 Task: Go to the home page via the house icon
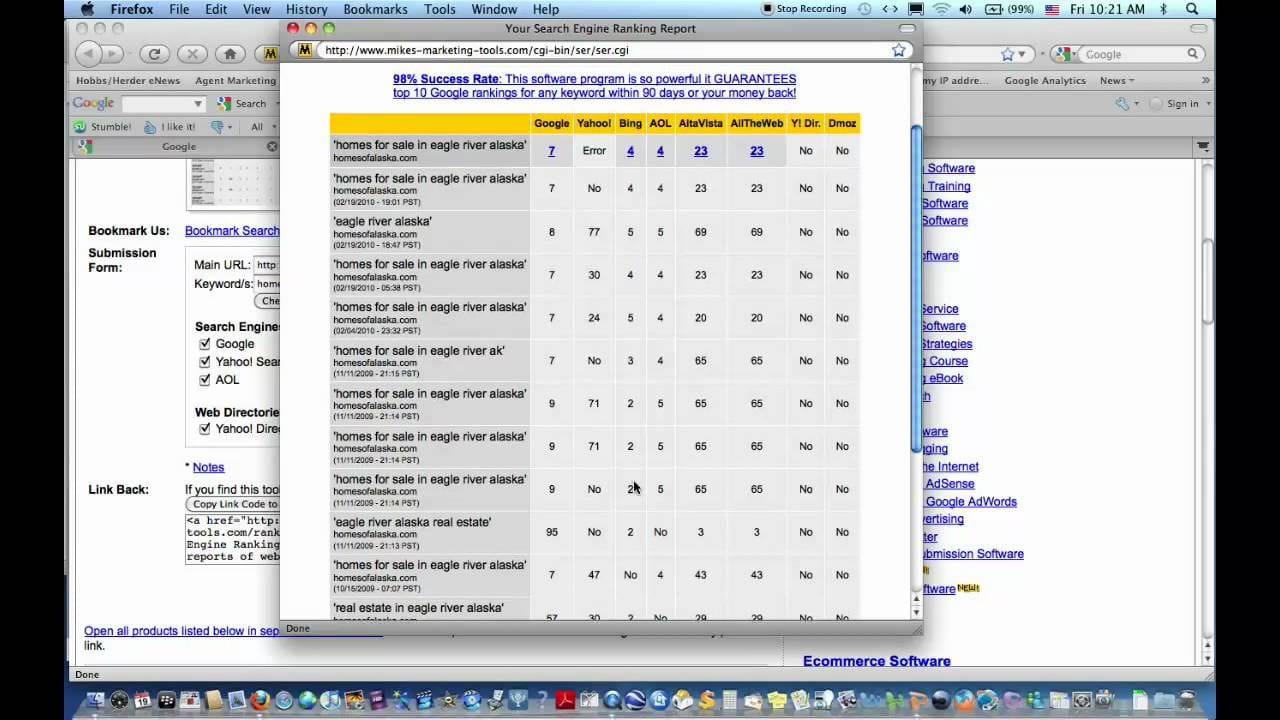click(x=230, y=54)
